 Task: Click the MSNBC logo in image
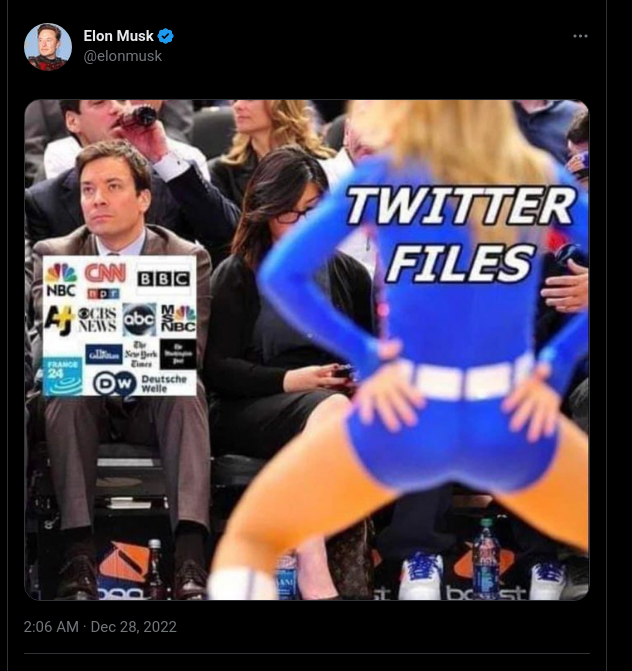tap(178, 318)
